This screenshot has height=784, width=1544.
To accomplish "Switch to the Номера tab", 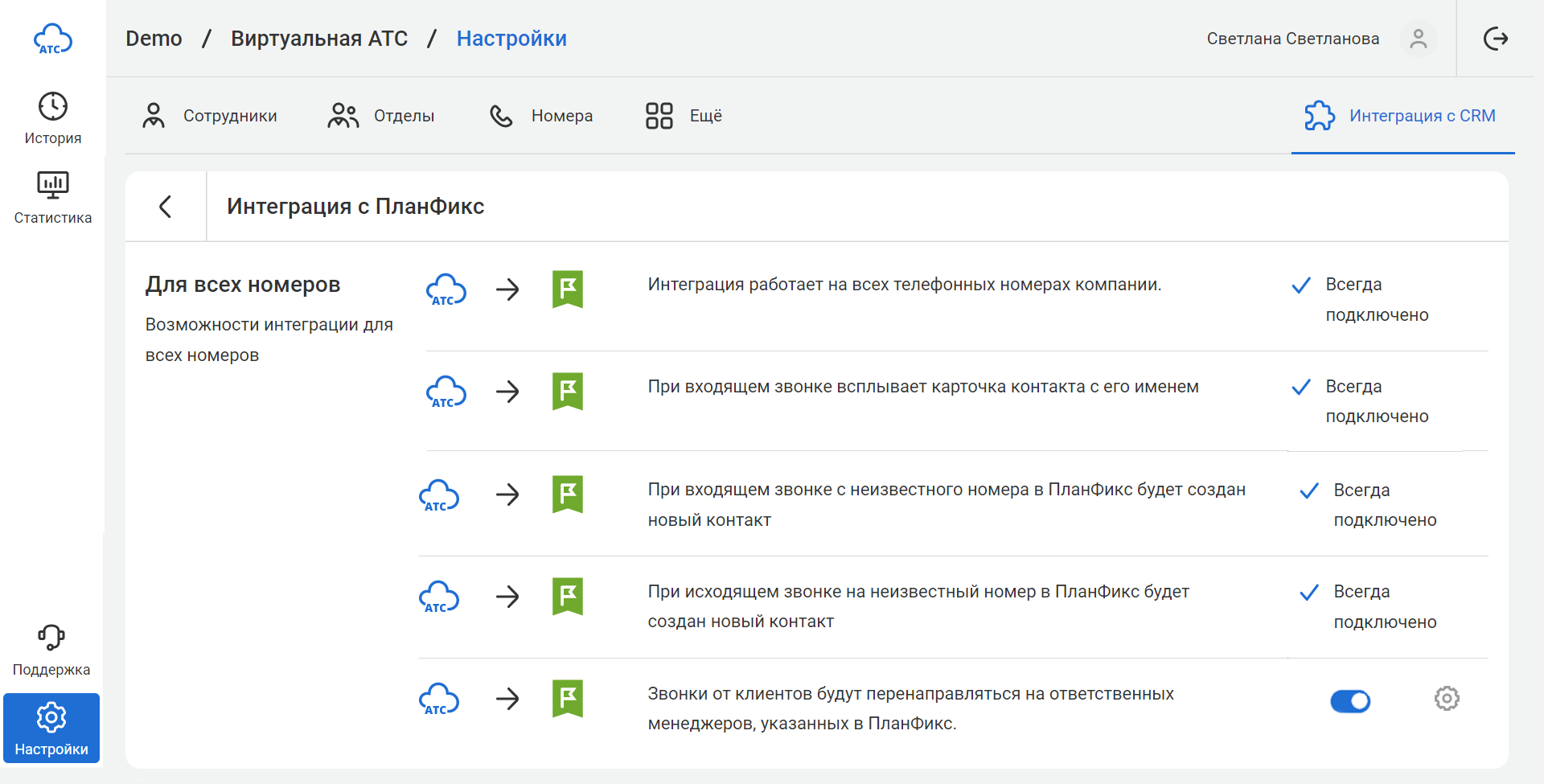I will (x=541, y=116).
